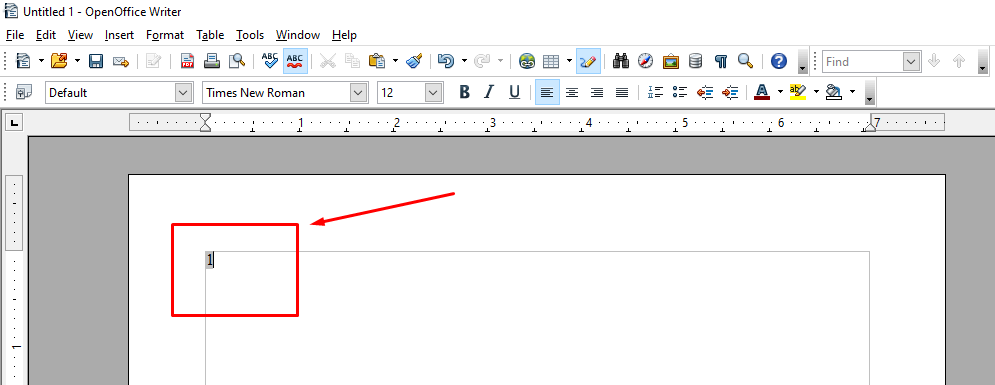Open Data Sources icon

coord(696,61)
